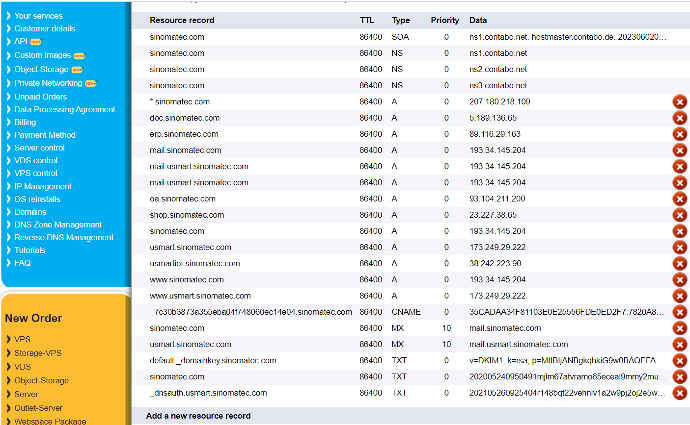The height and width of the screenshot is (425, 690).
Task: Delete the sinomatec.com MX record
Action: click(x=679, y=328)
